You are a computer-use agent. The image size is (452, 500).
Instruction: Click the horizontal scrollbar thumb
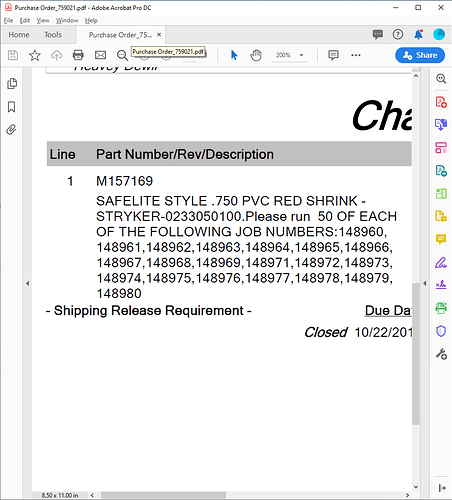click(x=163, y=495)
